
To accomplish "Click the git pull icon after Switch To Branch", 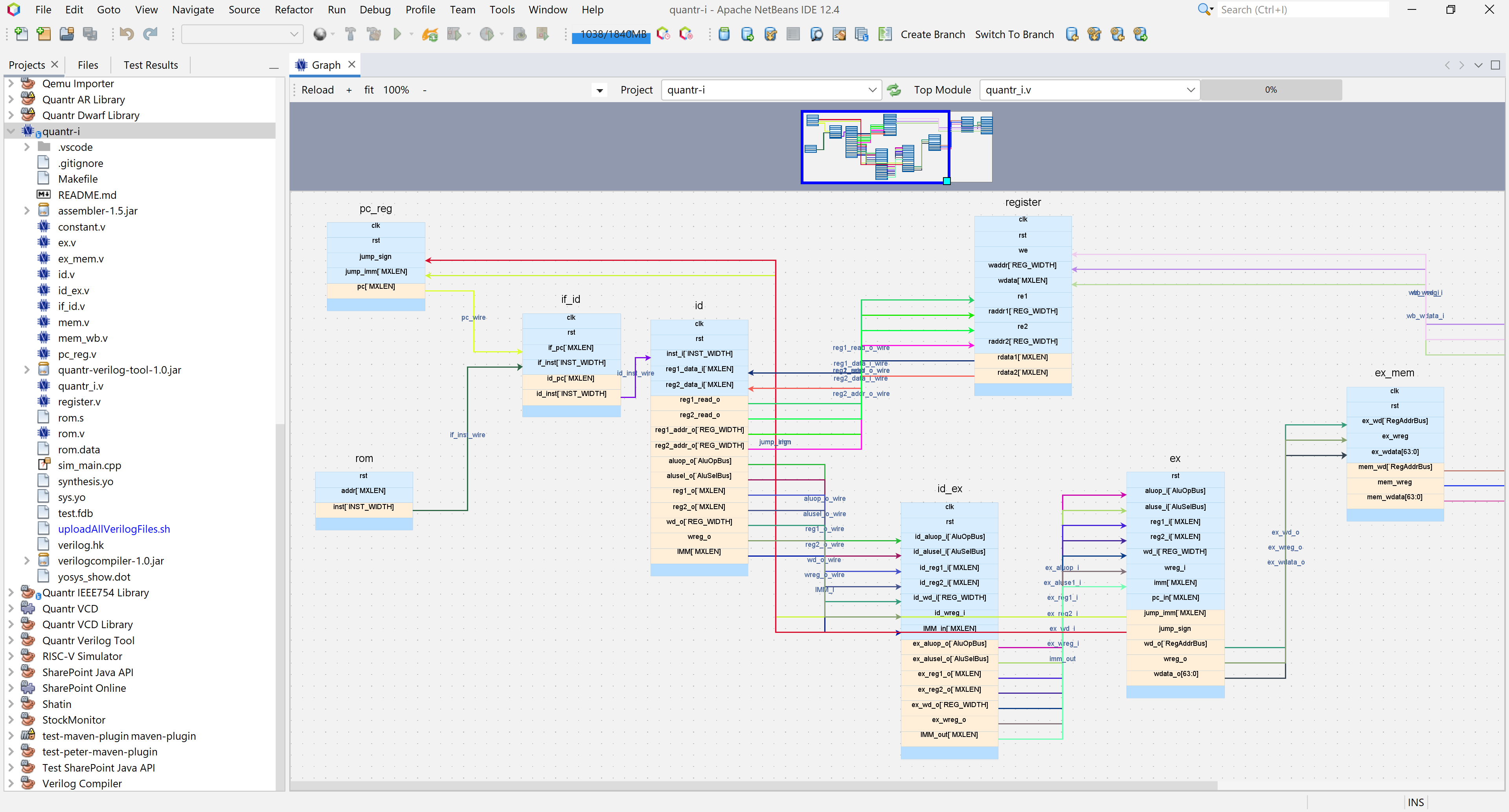I will point(1072,34).
